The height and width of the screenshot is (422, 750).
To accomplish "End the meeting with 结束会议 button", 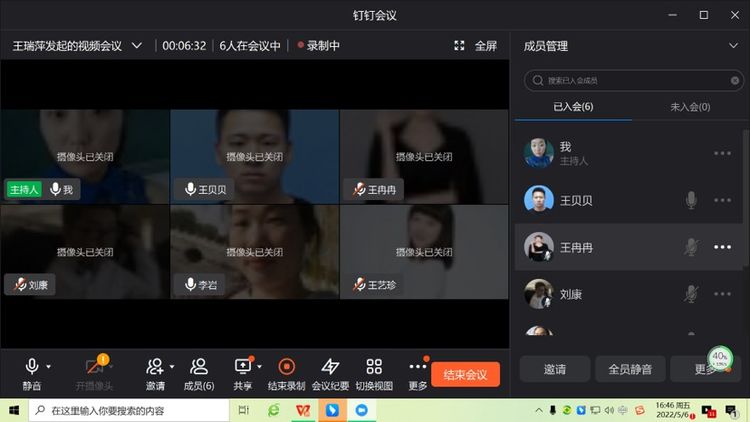I will pyautogui.click(x=465, y=374).
